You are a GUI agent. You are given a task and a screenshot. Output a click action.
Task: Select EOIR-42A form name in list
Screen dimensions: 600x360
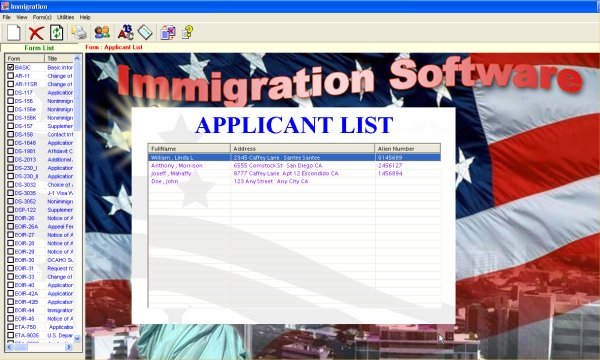point(26,293)
